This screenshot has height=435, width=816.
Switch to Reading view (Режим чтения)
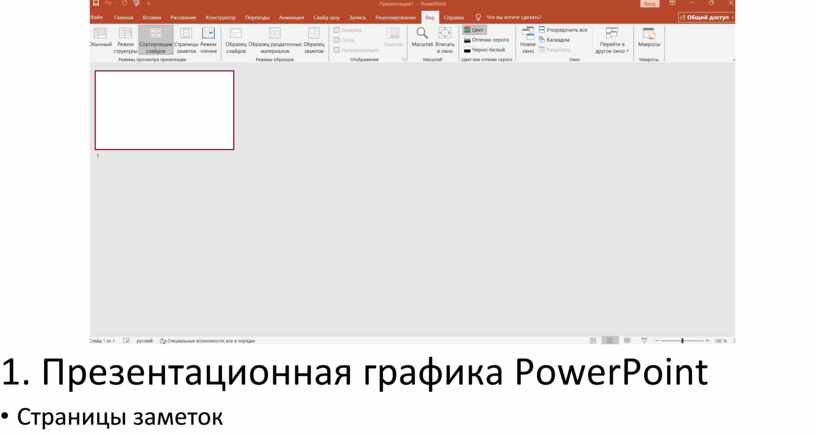[208, 39]
